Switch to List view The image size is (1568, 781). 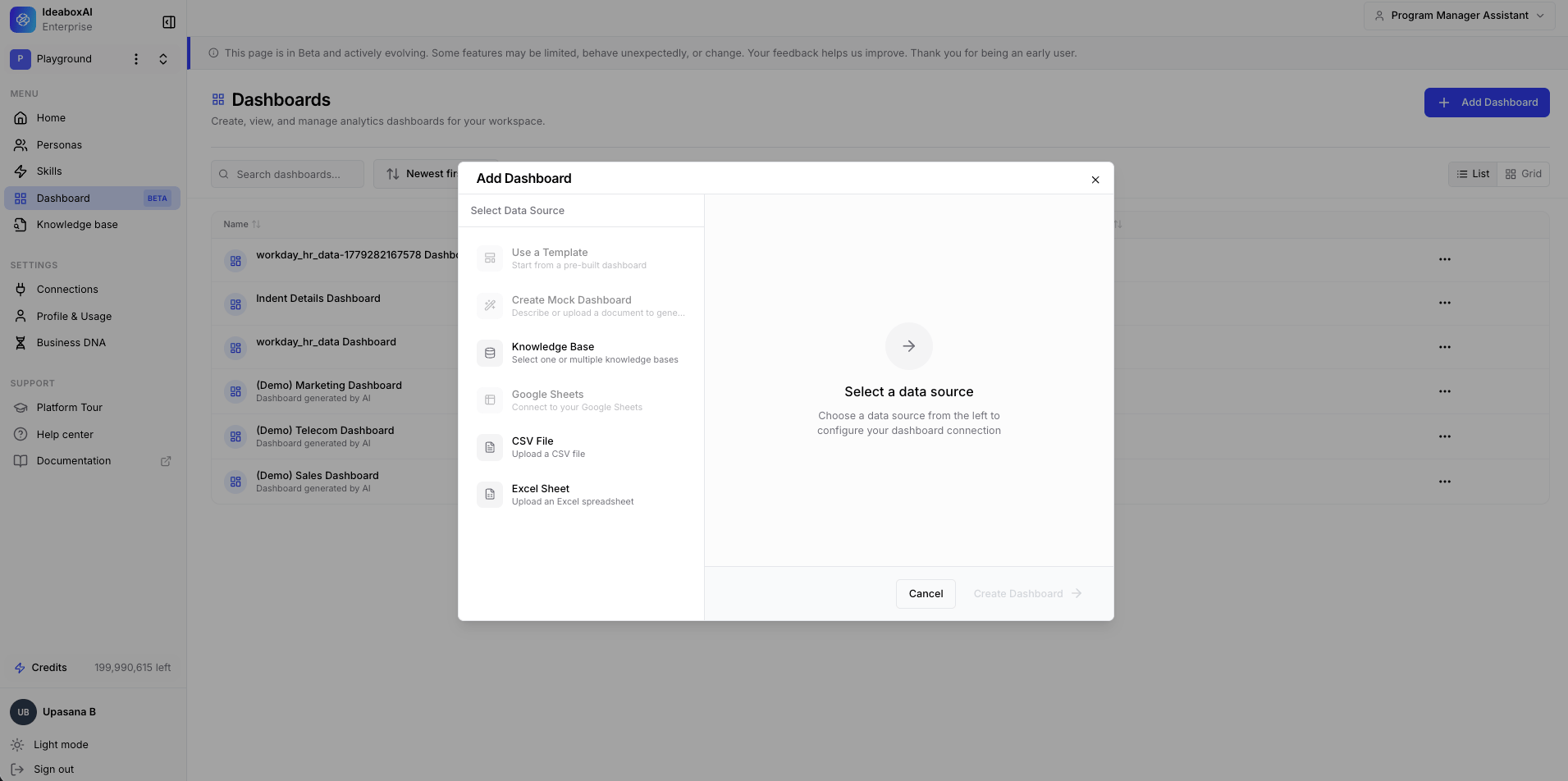[x=1473, y=174]
